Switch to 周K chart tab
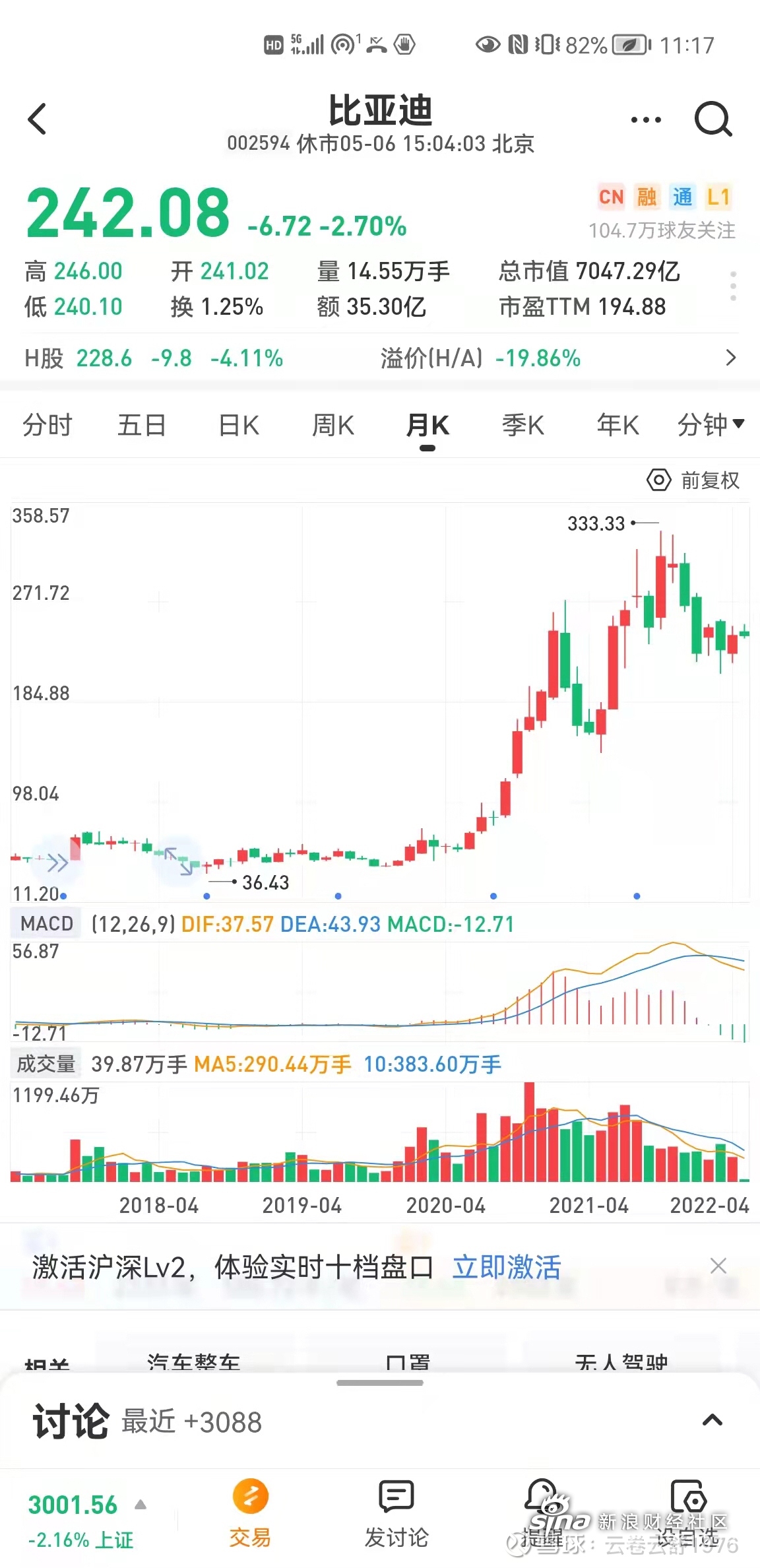This screenshot has width=760, height=1568. 333,425
